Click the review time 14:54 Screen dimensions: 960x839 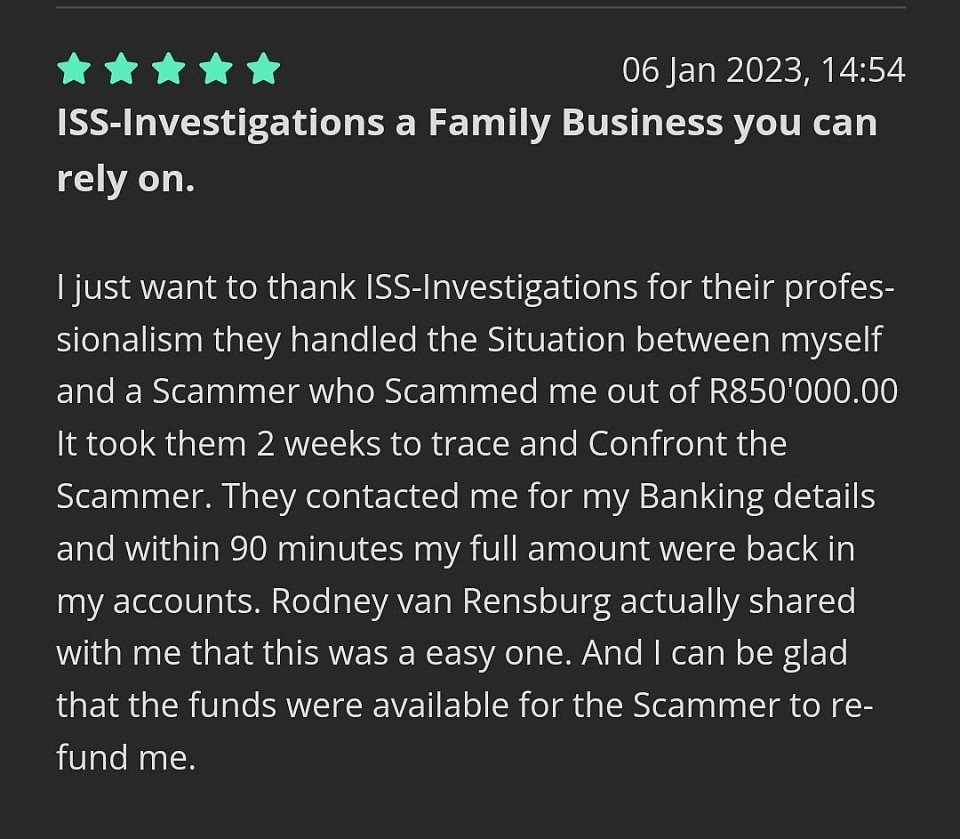point(863,70)
